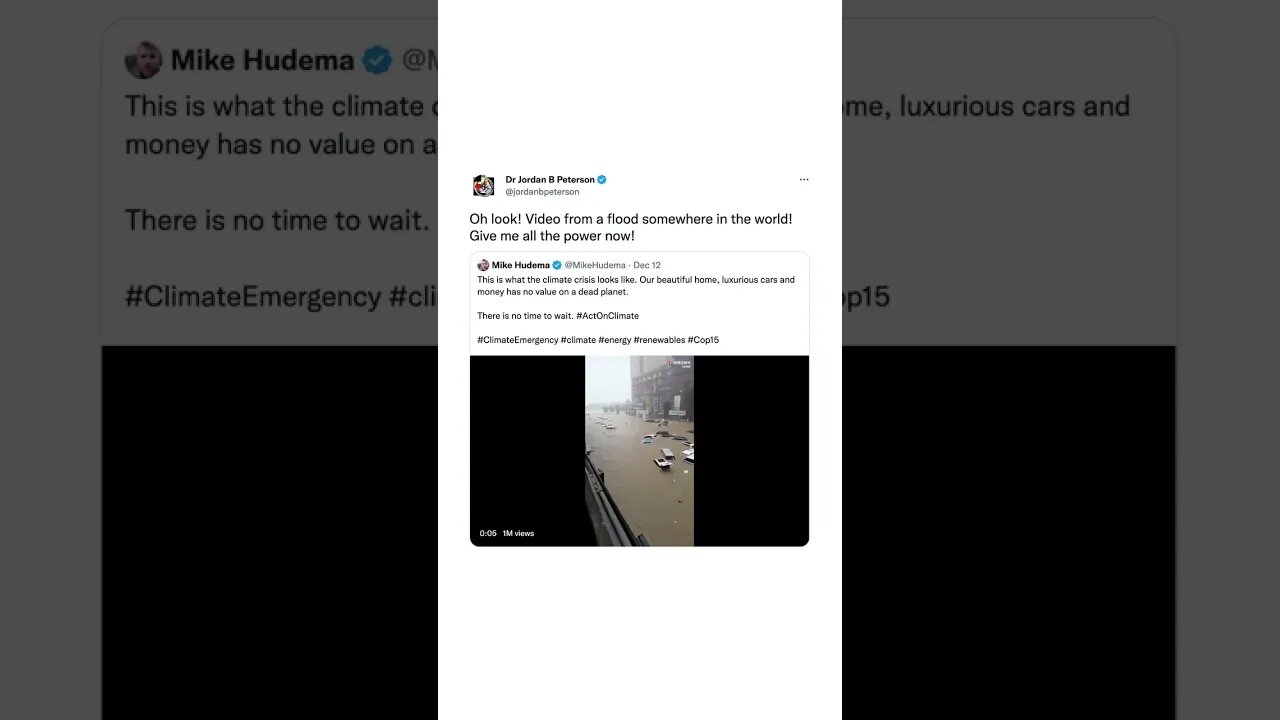Open the #ClimateEmergency hashtag in quoted tweet

(518, 340)
